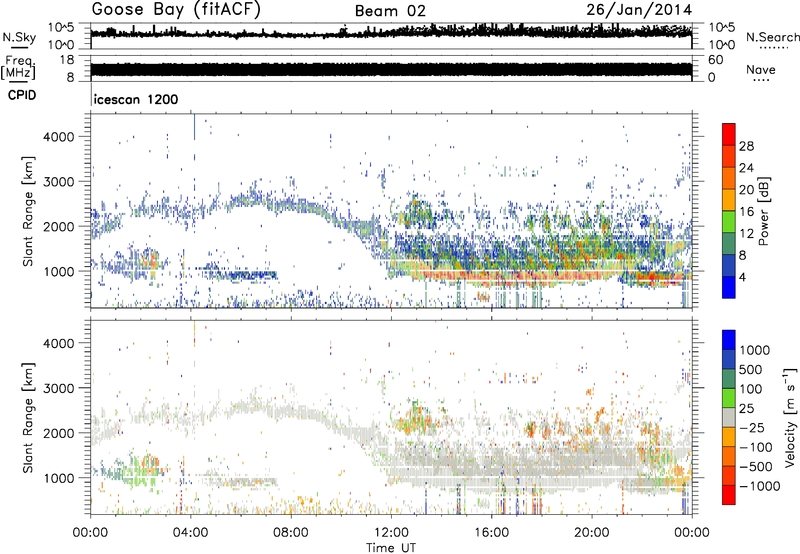Click the '-25' velocity colorbar tick
The image size is (800, 554).
[752, 428]
